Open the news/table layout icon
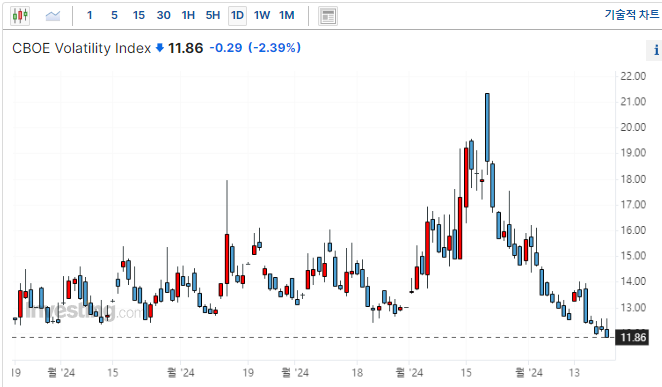The width and height of the screenshot is (662, 387). pyautogui.click(x=328, y=16)
